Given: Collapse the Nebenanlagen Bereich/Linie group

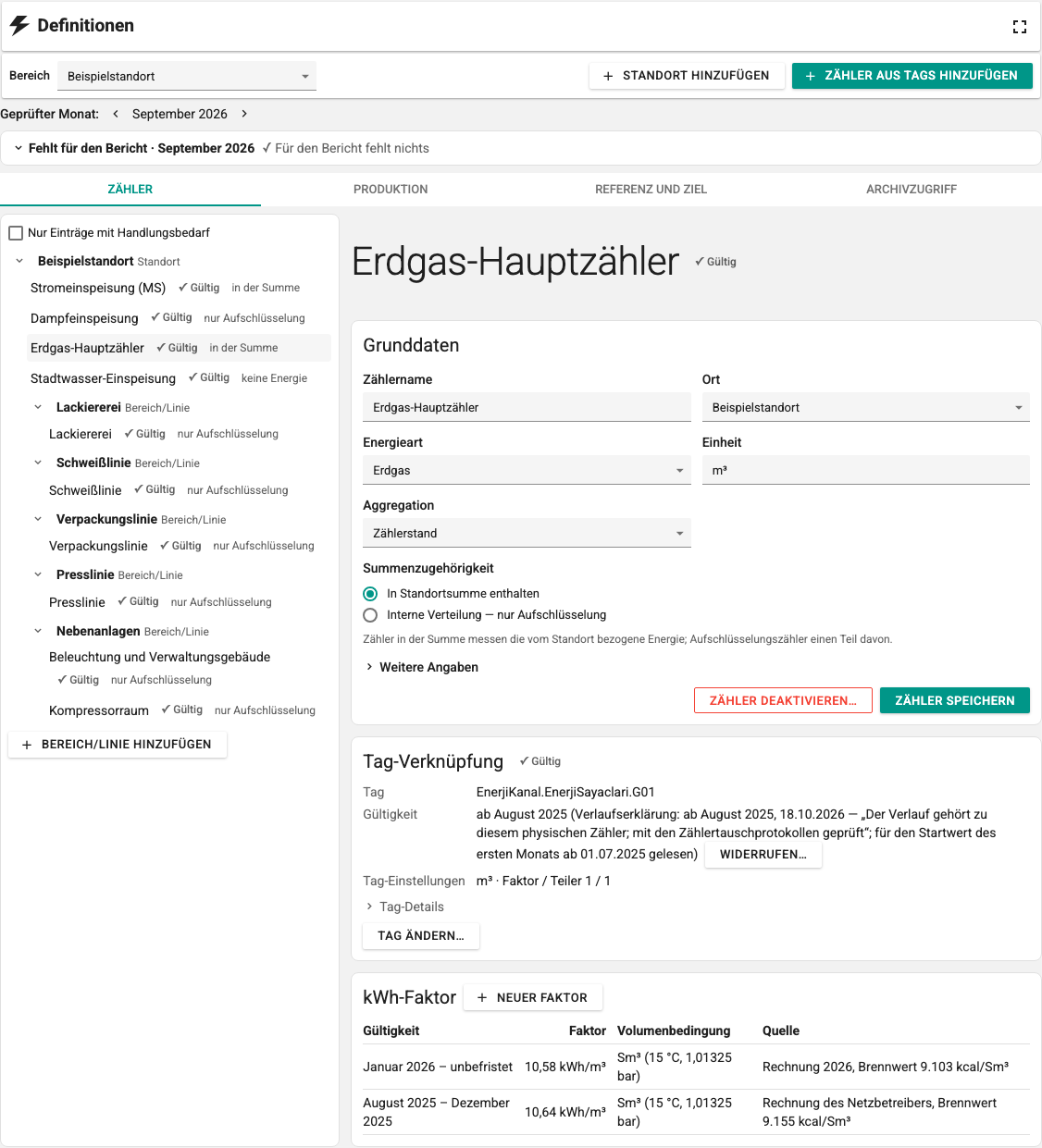Looking at the screenshot, I should [x=38, y=631].
